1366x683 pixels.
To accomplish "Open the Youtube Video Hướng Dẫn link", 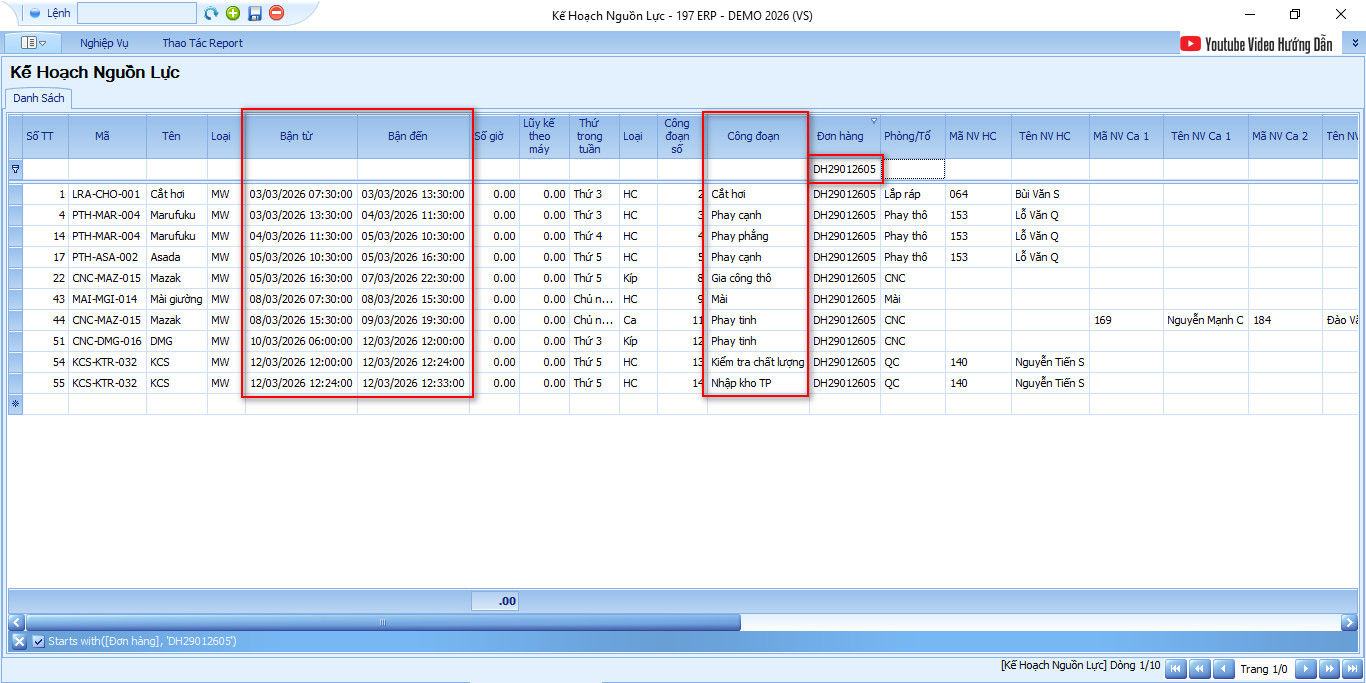I will [x=1256, y=43].
